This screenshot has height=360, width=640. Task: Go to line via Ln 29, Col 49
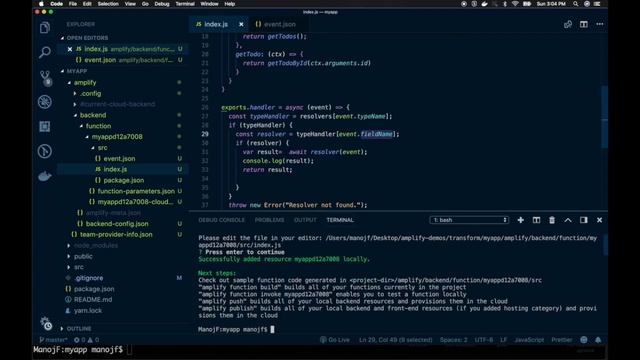(396, 340)
